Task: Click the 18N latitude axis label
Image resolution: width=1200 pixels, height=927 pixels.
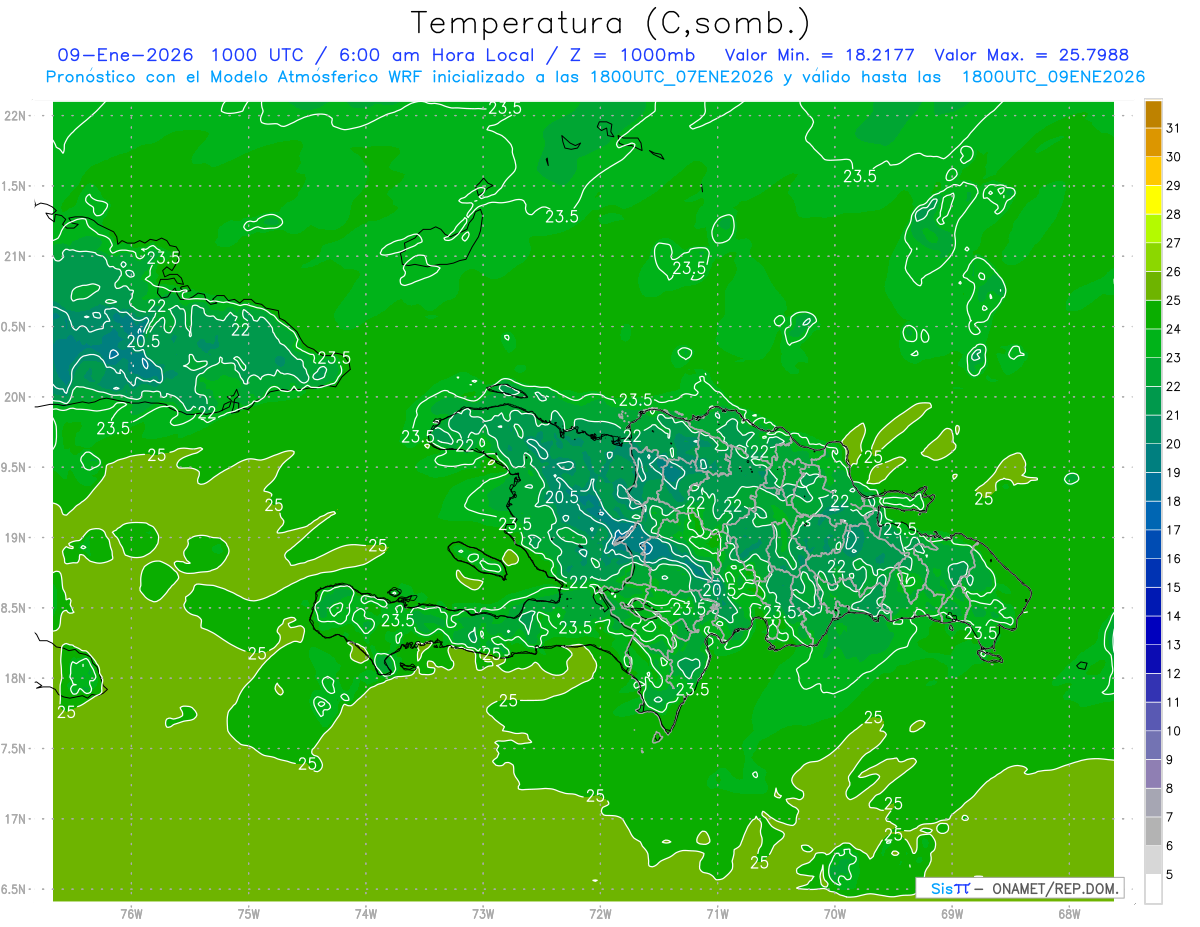Action: pos(16,678)
